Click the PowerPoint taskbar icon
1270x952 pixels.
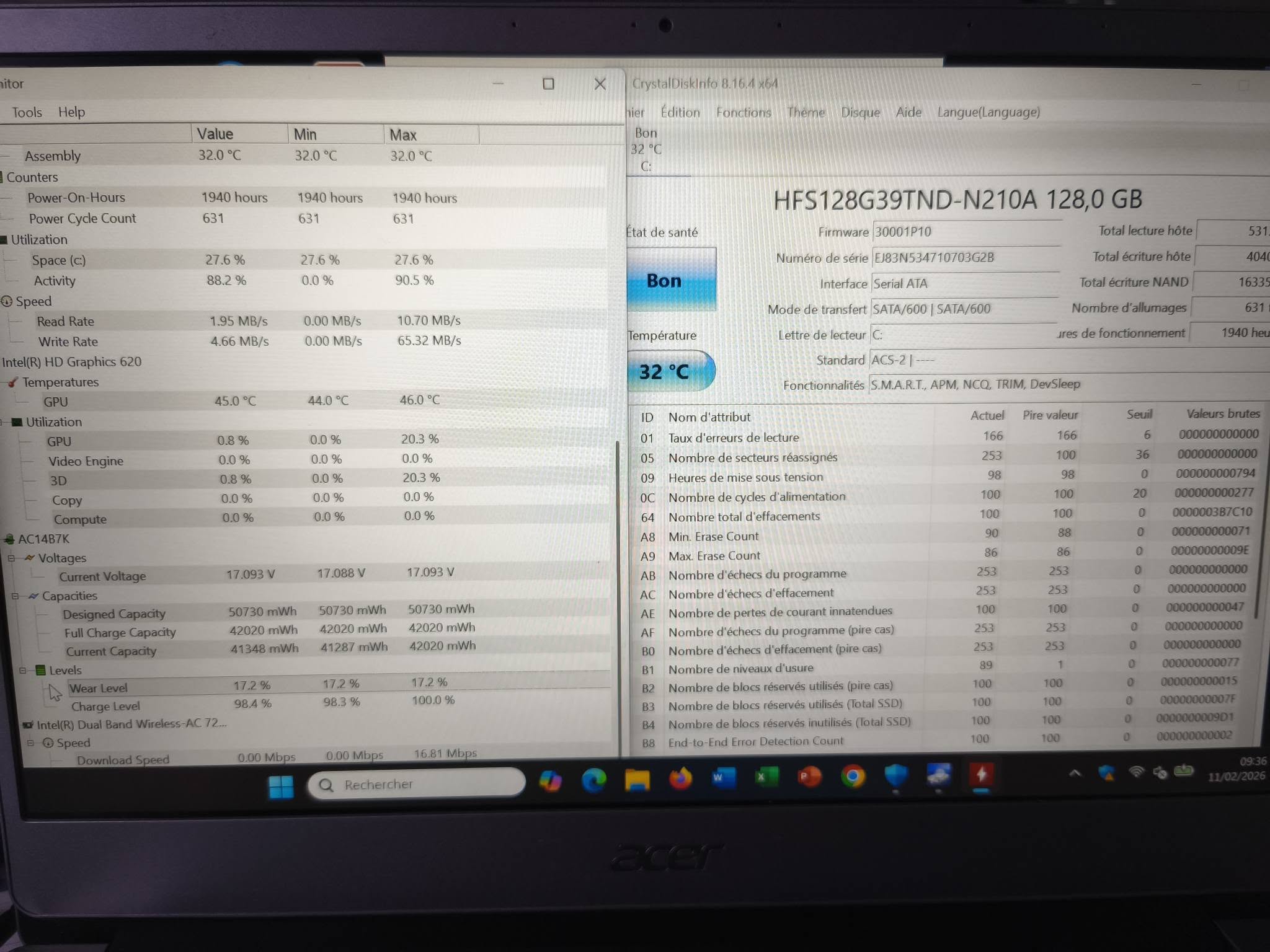(809, 776)
